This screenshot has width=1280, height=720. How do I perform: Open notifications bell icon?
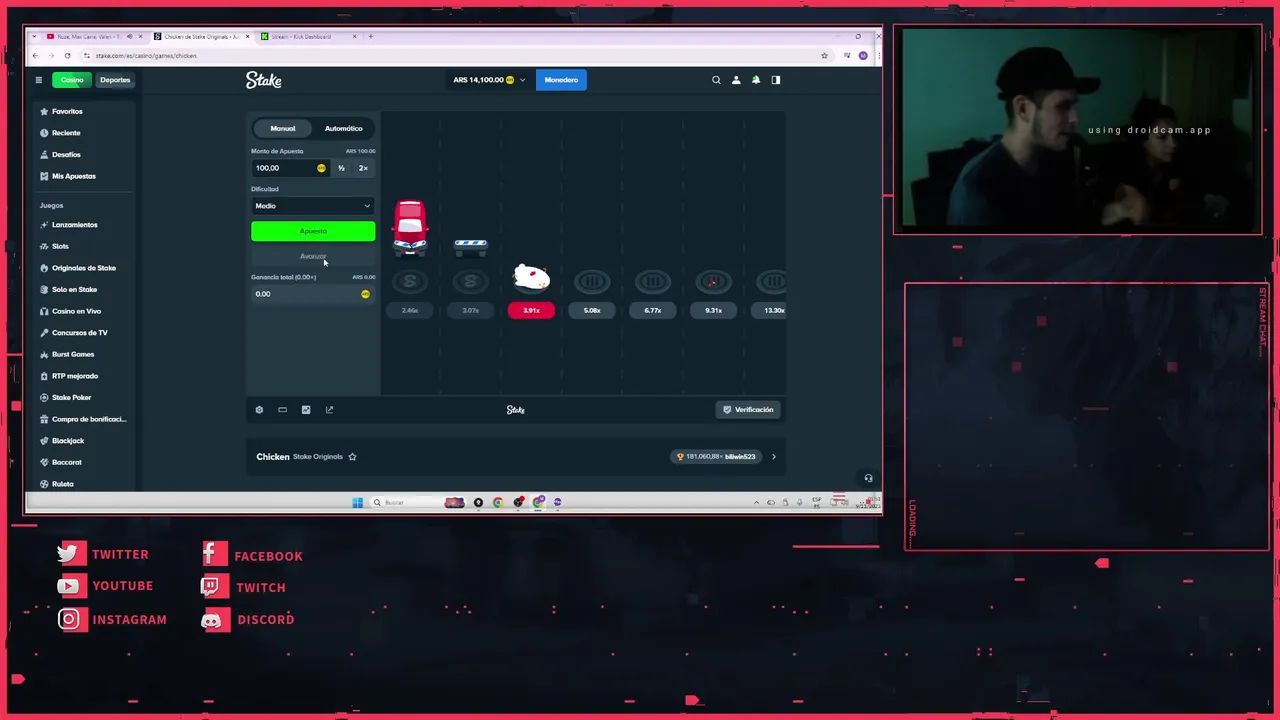coord(756,80)
